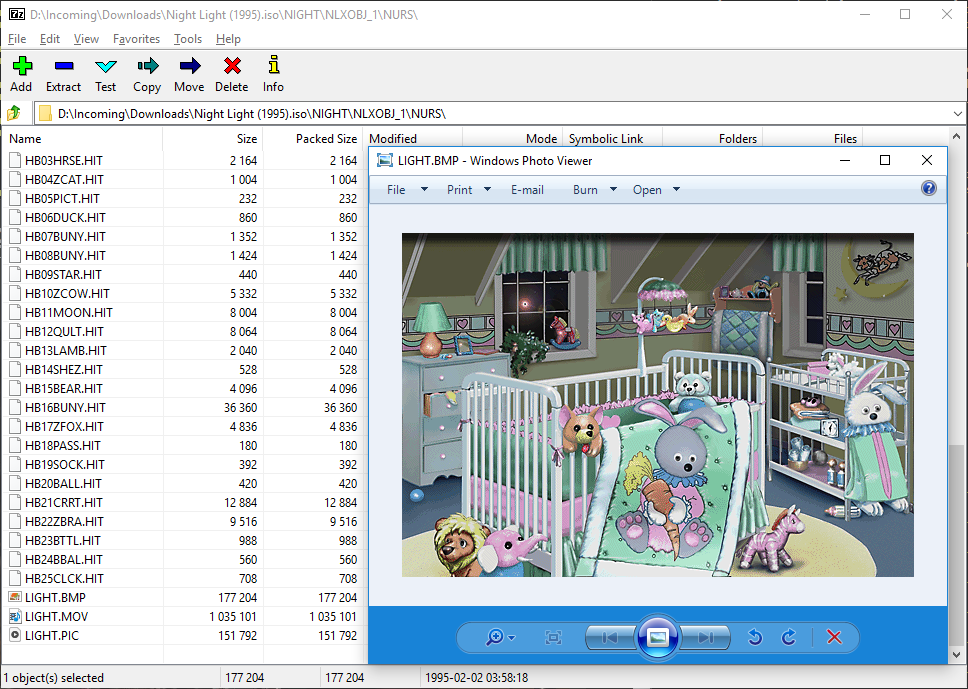Select the HB17ZFOX.HIT file
968x689 pixels.
64,427
